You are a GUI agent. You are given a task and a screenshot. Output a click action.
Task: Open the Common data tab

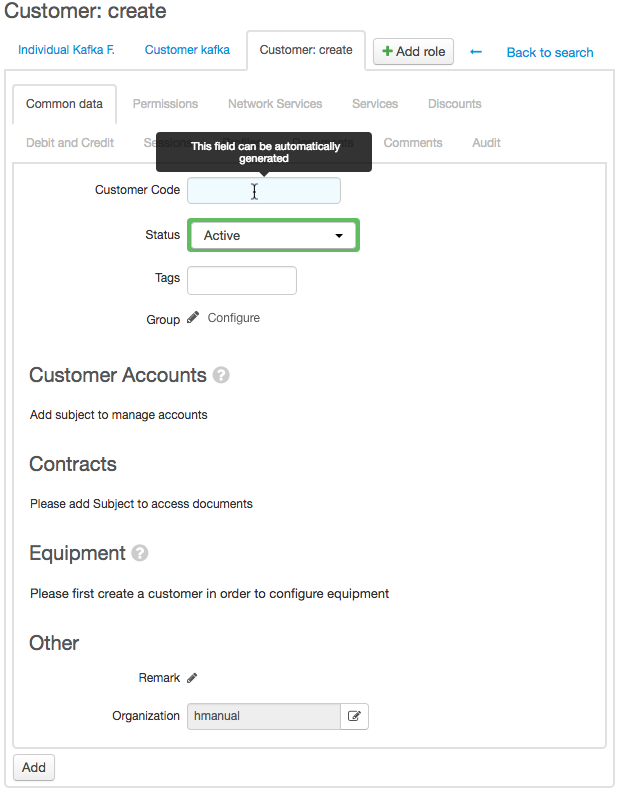click(x=65, y=104)
